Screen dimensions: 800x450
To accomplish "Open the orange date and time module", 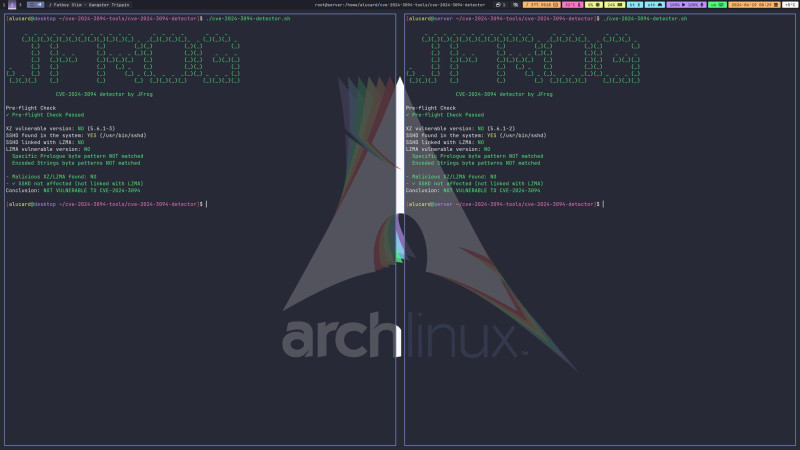I will click(x=755, y=5).
